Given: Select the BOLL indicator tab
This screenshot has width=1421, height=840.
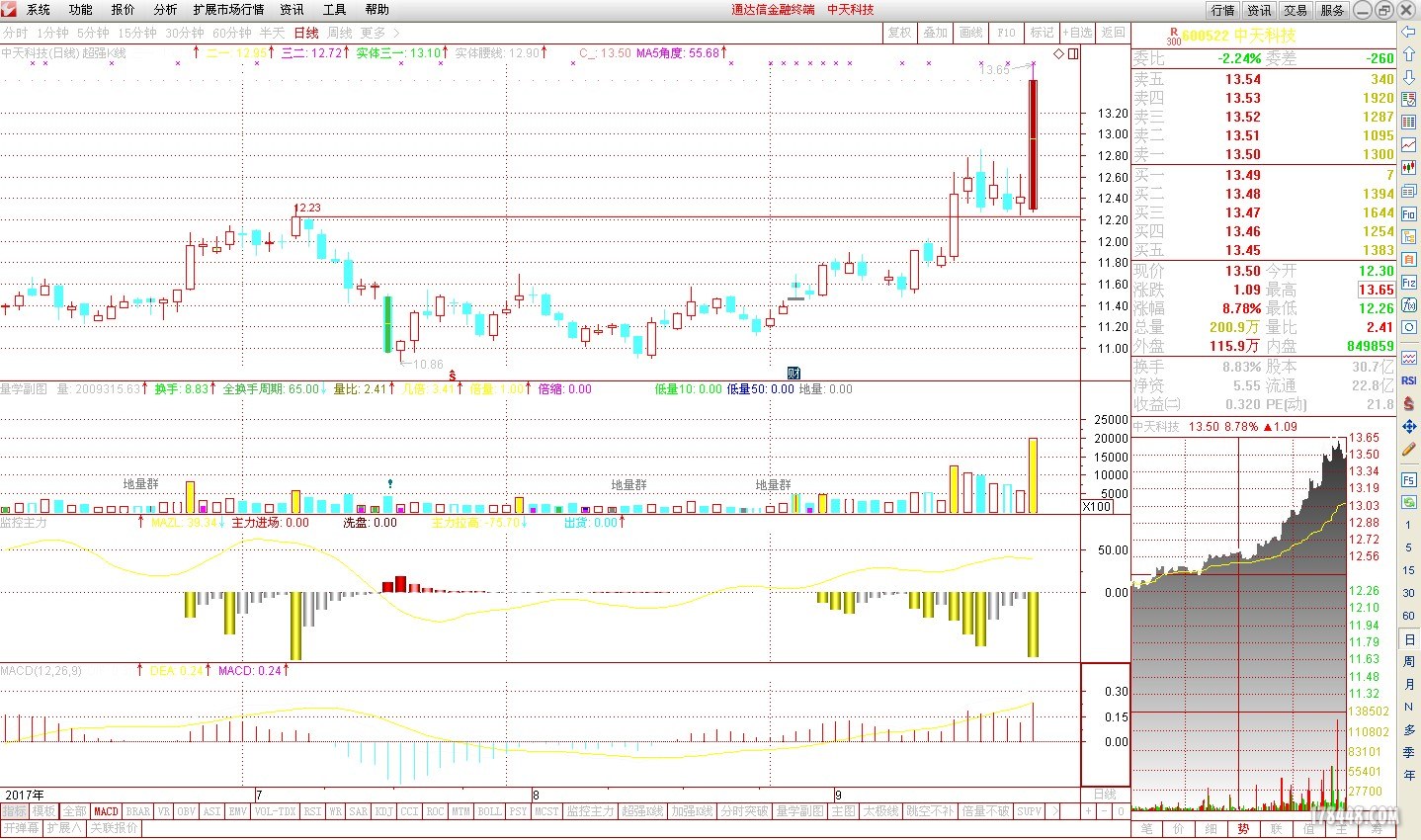Looking at the screenshot, I should [x=489, y=811].
